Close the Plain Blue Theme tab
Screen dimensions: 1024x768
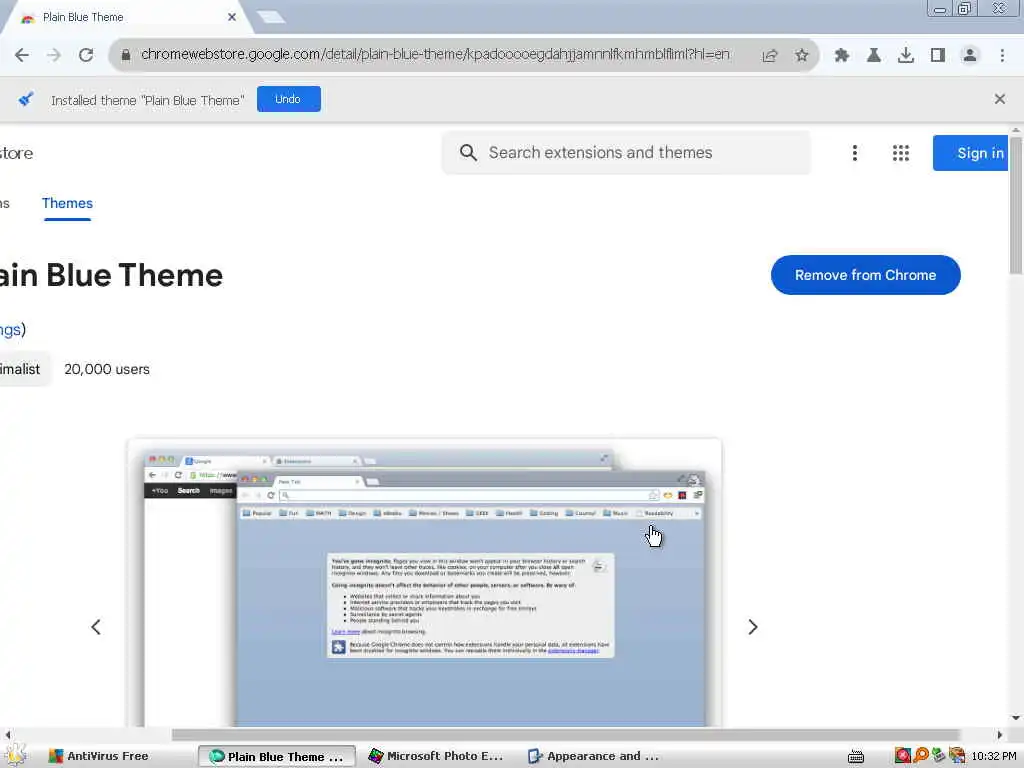click(x=232, y=17)
